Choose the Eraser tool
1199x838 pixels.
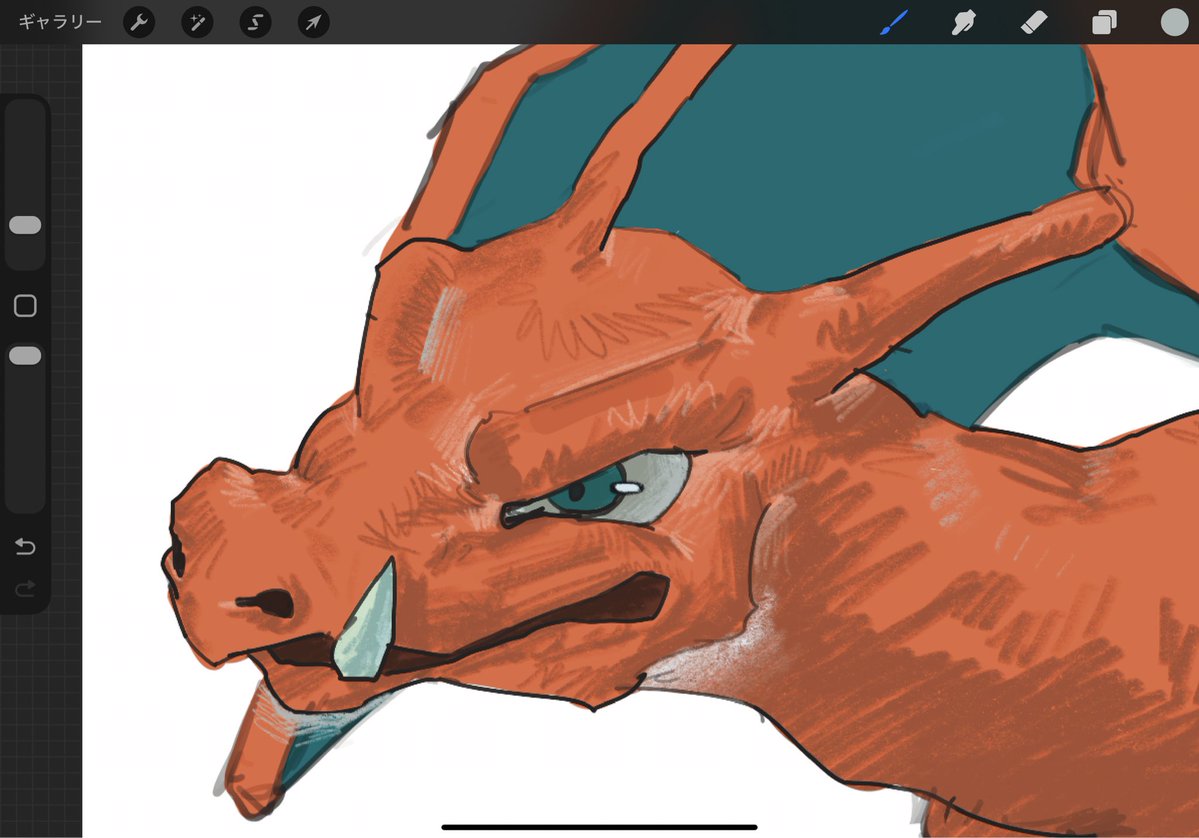pos(1034,22)
